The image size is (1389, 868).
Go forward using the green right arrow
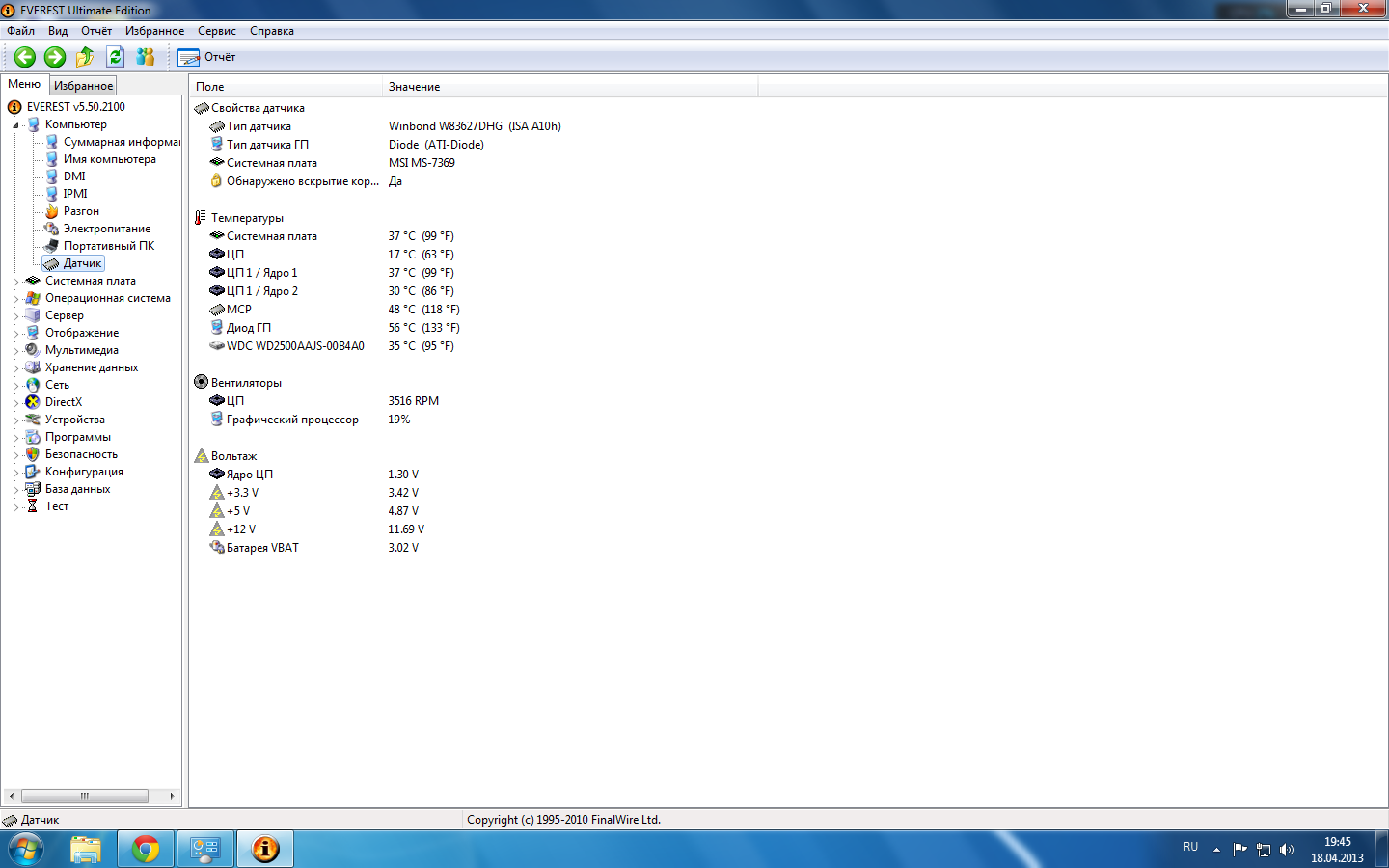coord(55,57)
